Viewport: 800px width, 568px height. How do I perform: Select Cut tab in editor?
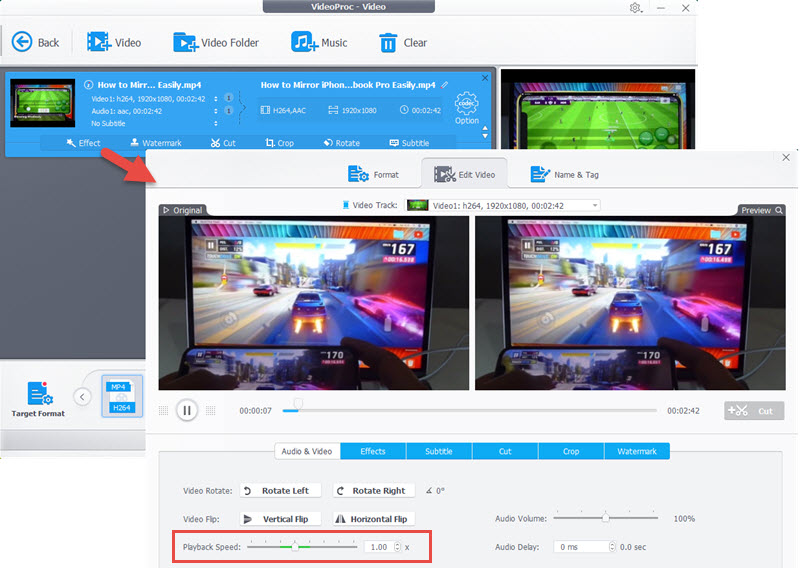pos(505,451)
